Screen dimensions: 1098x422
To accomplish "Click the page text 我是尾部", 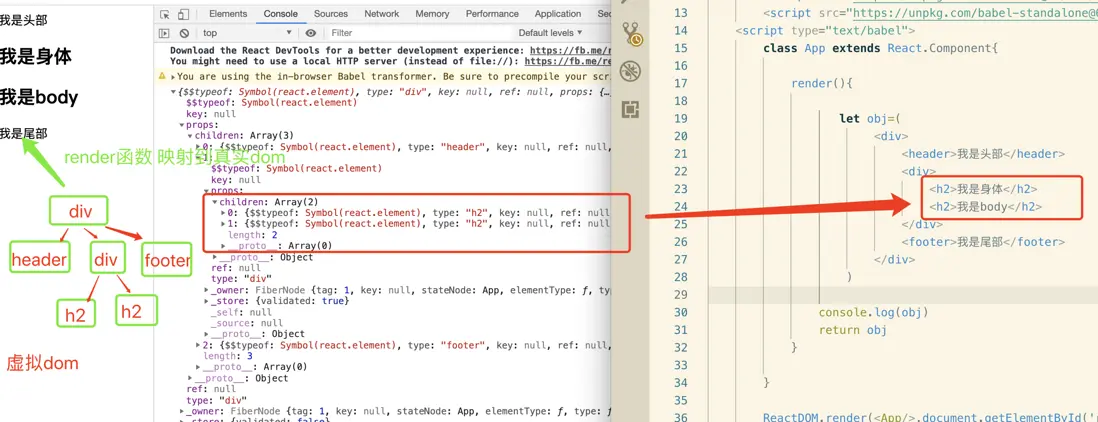I will tap(24, 134).
